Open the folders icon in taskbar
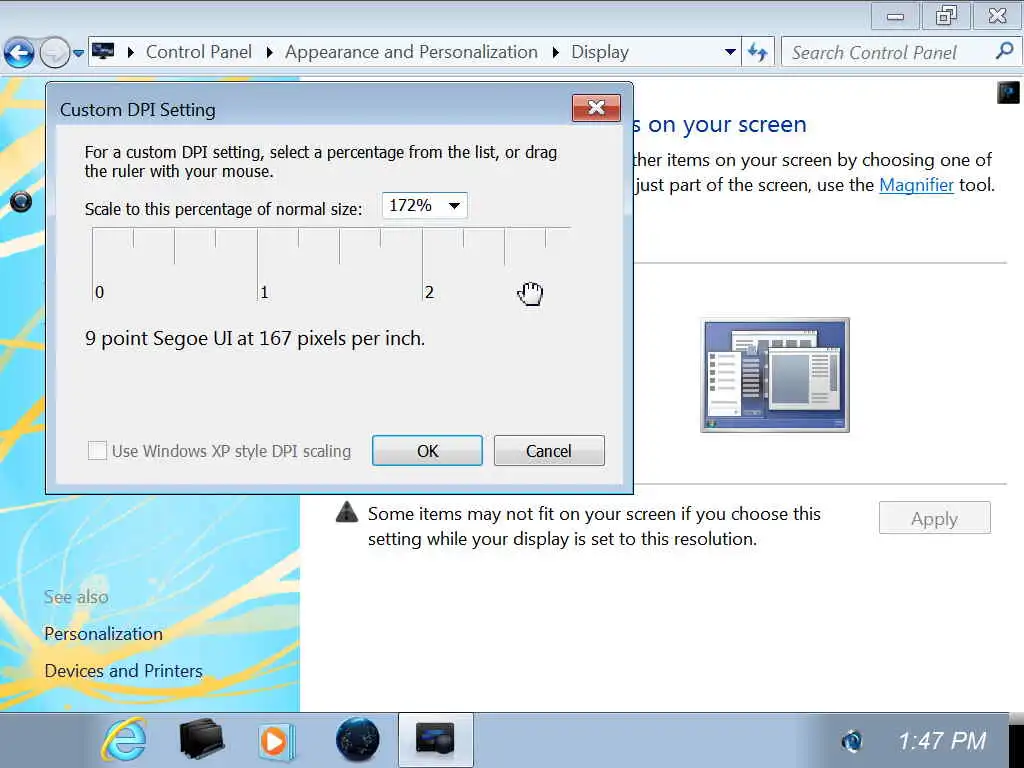The height and width of the screenshot is (768, 1024). 201,739
